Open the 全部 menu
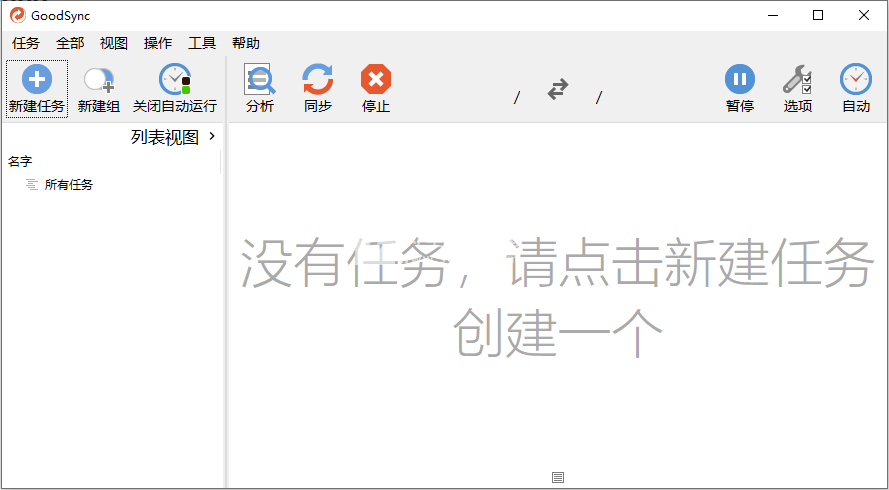 tap(70, 43)
